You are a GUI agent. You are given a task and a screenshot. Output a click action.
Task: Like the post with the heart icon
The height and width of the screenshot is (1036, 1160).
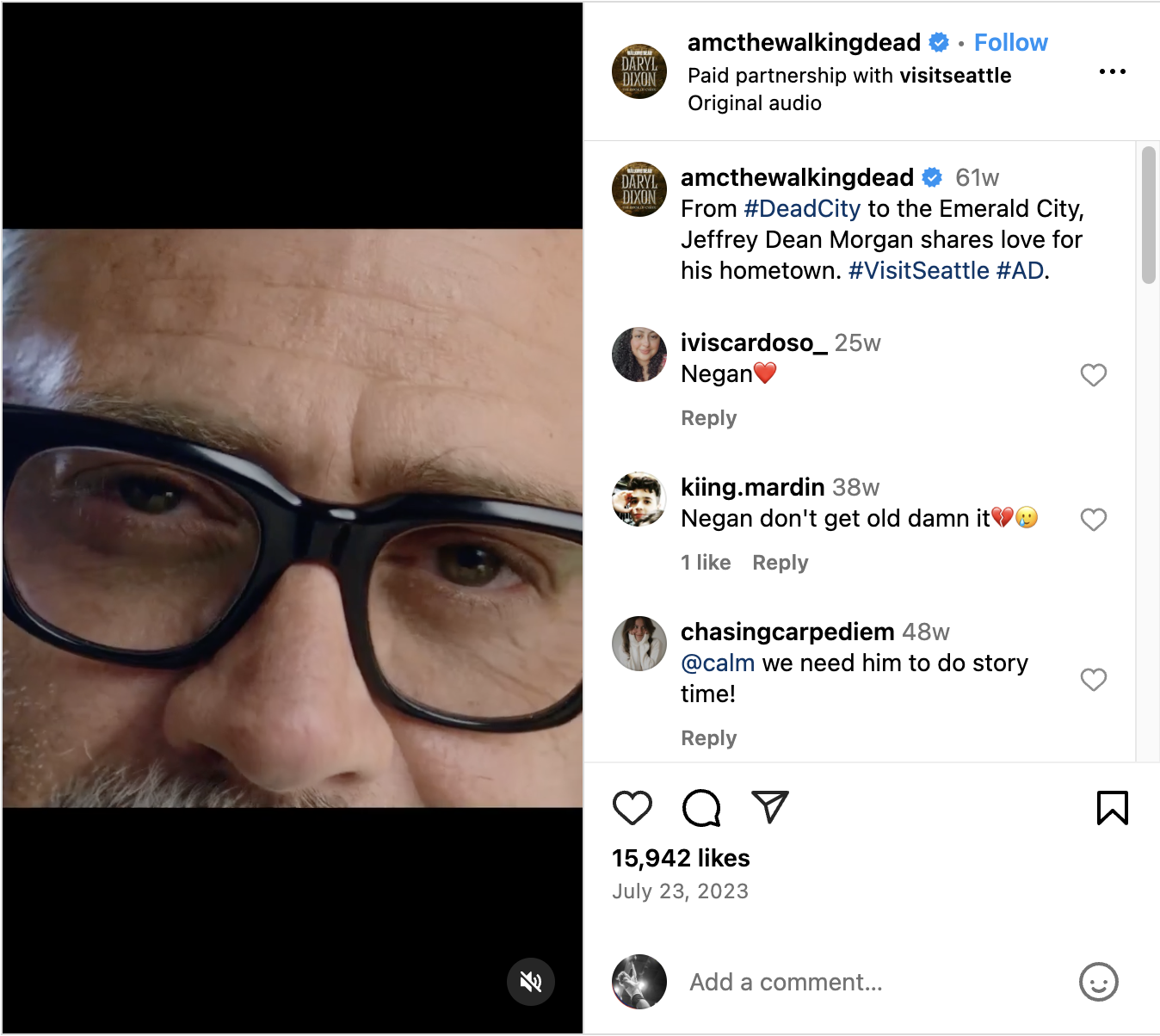coord(632,808)
